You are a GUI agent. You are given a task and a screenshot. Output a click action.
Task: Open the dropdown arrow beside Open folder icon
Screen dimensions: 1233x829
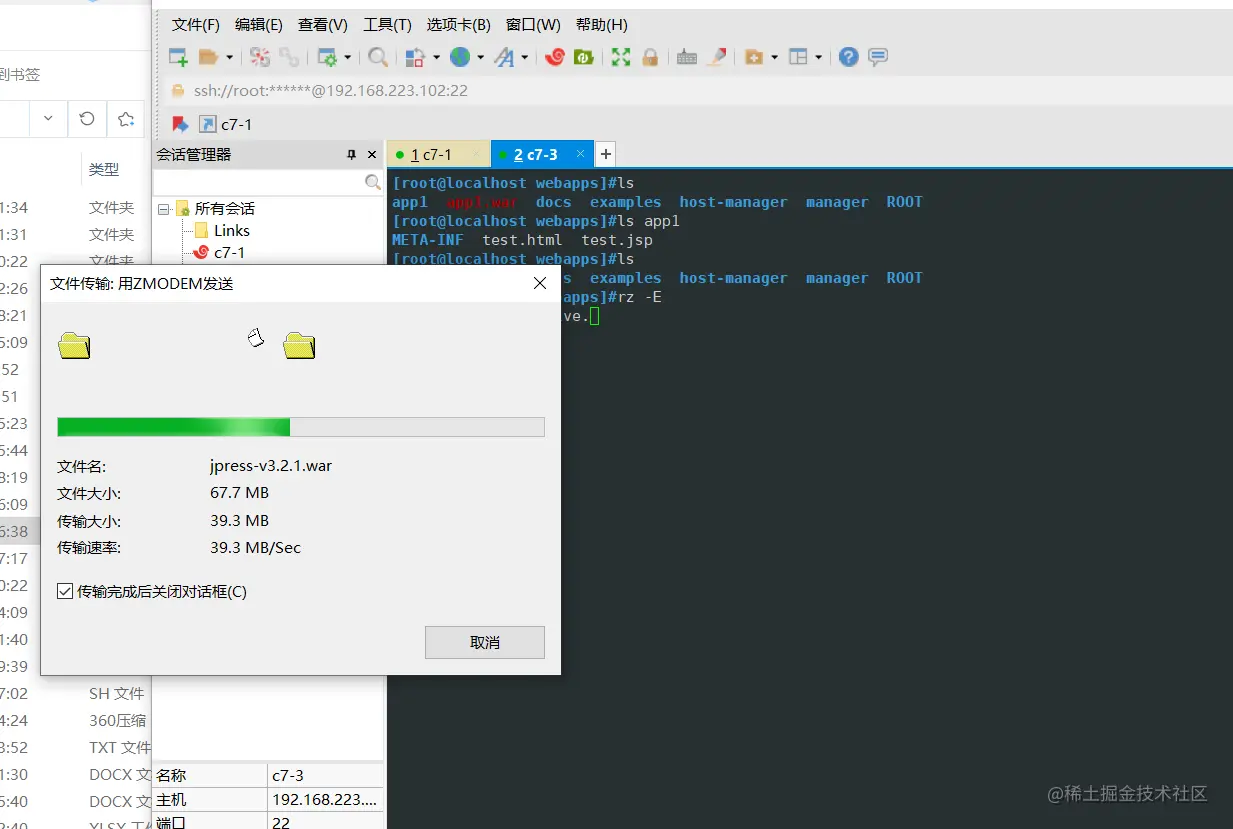(x=229, y=58)
